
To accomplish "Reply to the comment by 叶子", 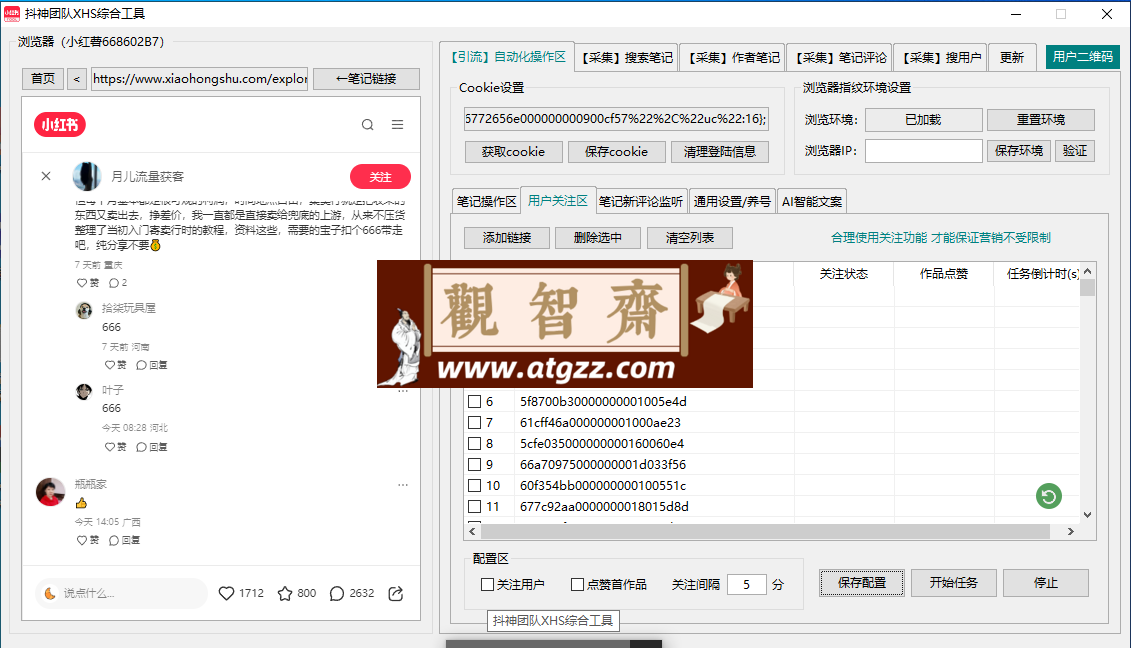I will click(x=151, y=447).
